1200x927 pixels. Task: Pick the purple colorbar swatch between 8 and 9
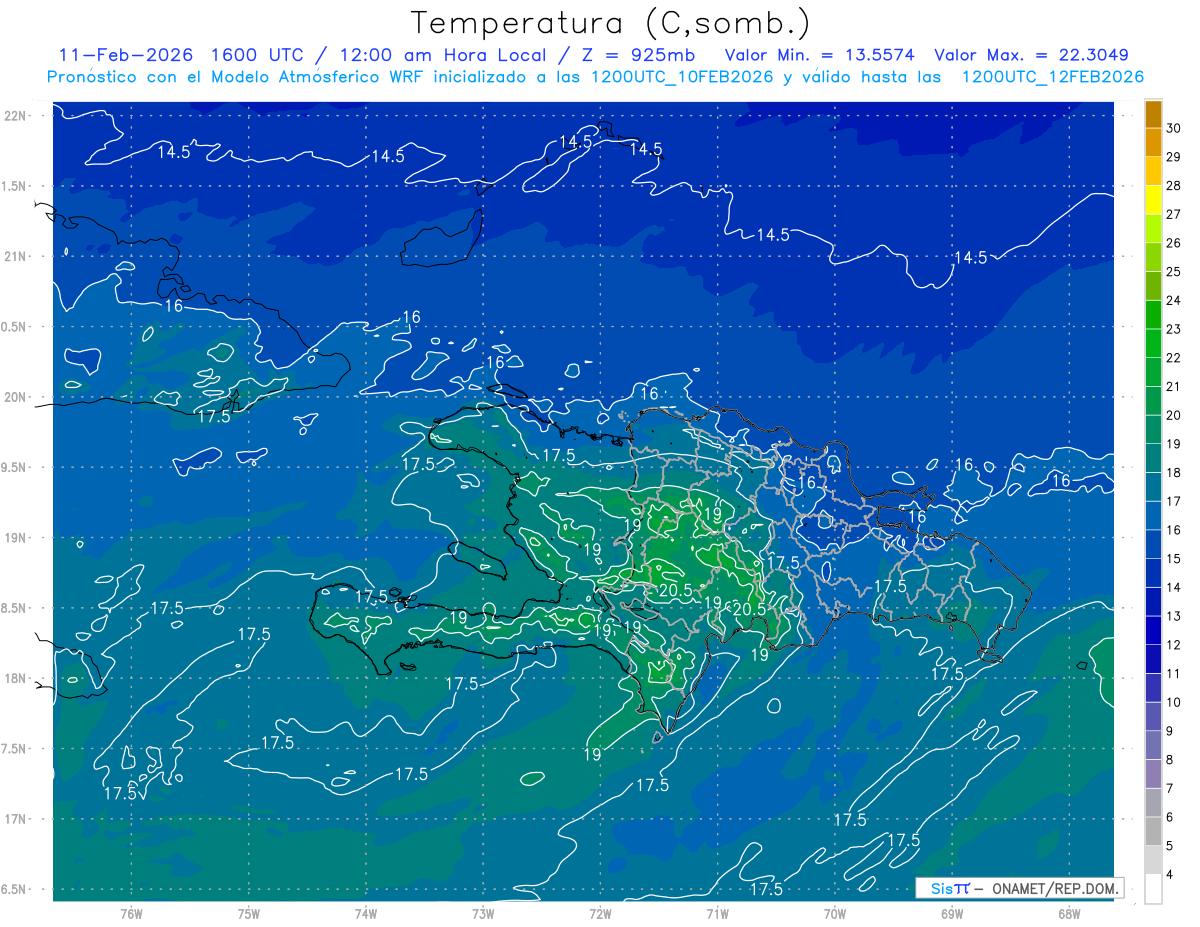click(x=1153, y=745)
